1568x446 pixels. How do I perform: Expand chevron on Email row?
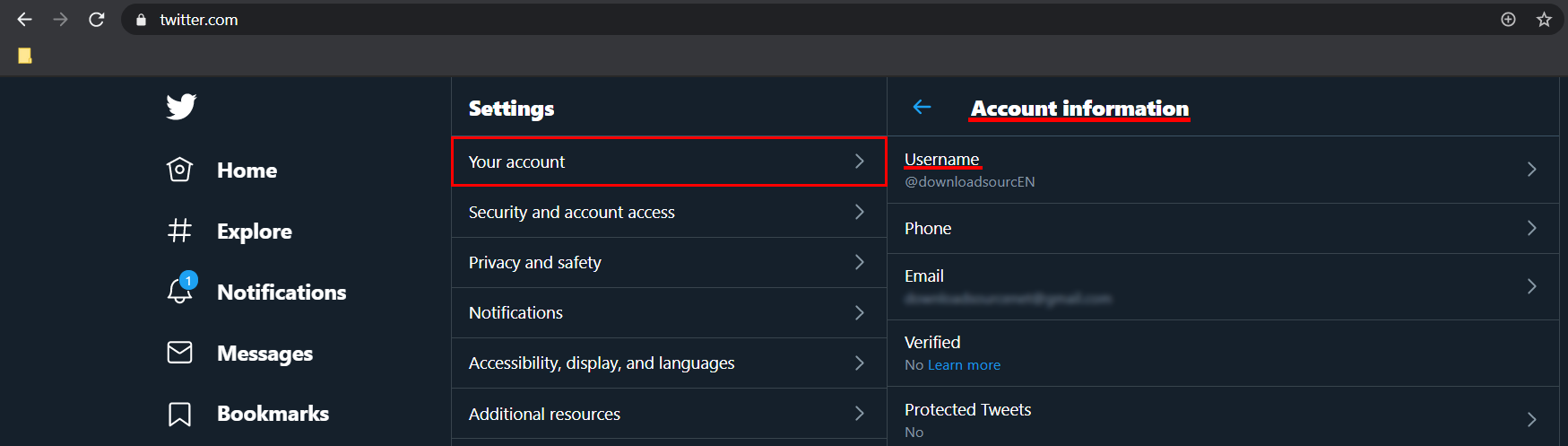pos(1531,286)
